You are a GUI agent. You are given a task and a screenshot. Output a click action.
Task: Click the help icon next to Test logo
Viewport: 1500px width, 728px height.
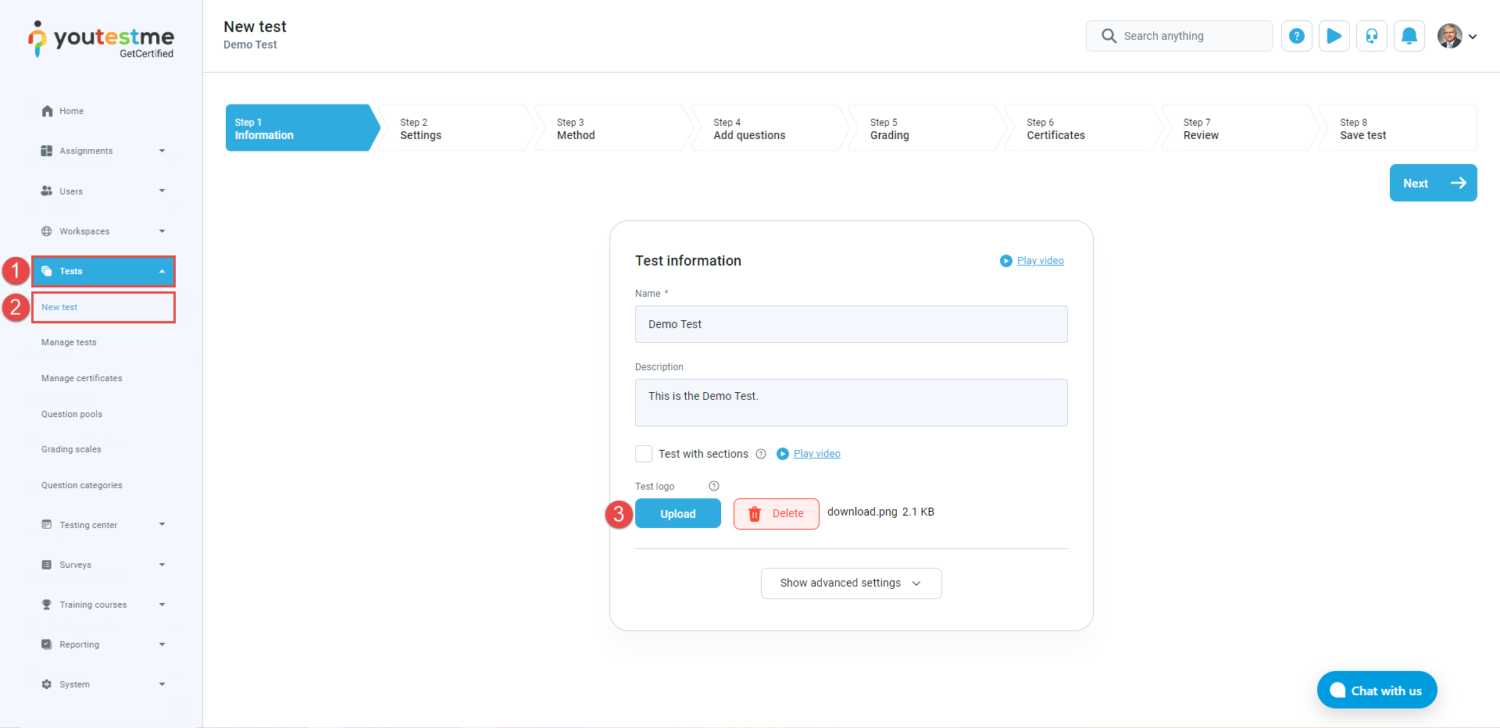[714, 486]
